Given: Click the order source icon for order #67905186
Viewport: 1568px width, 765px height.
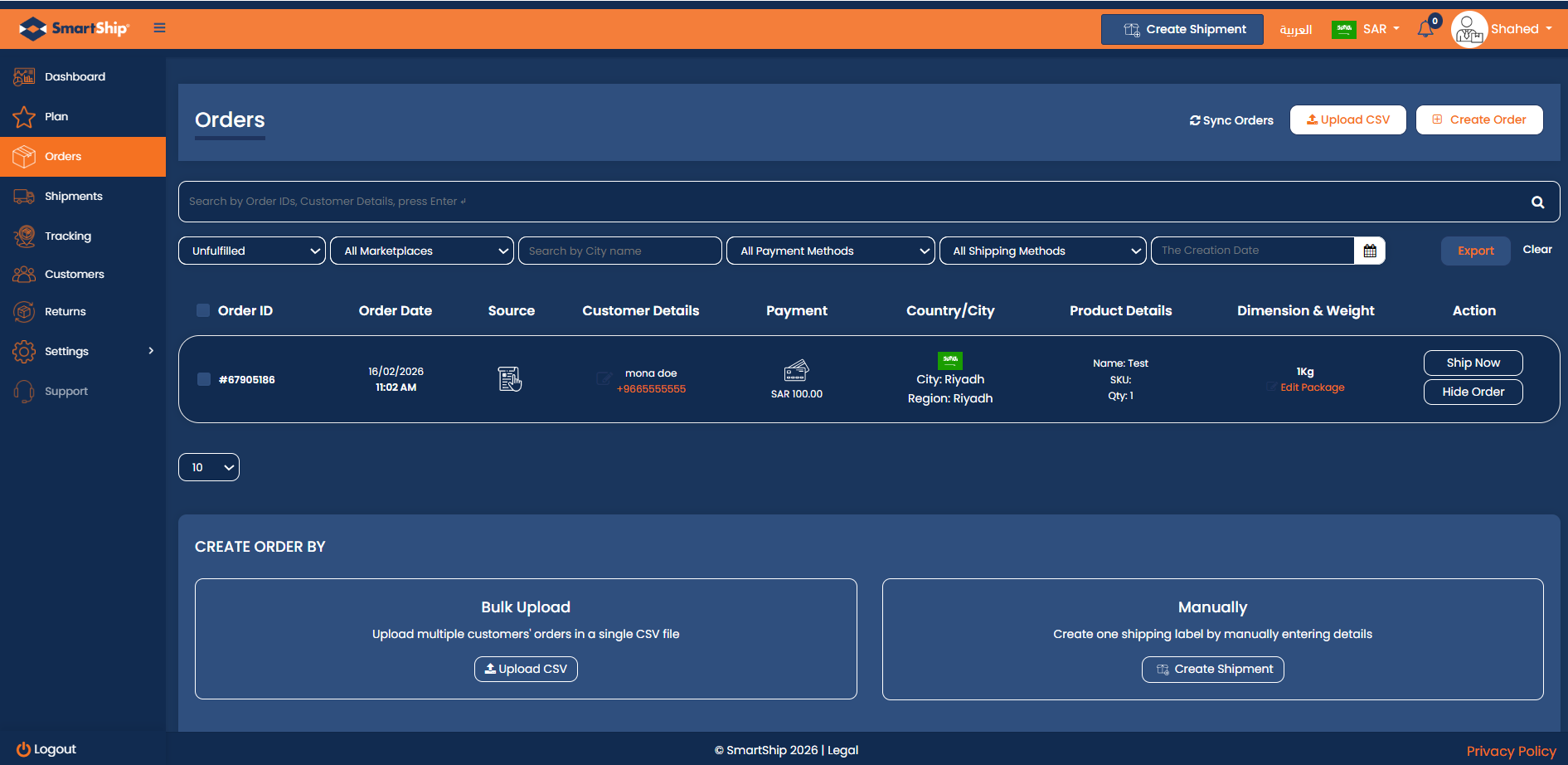Looking at the screenshot, I should (x=510, y=379).
